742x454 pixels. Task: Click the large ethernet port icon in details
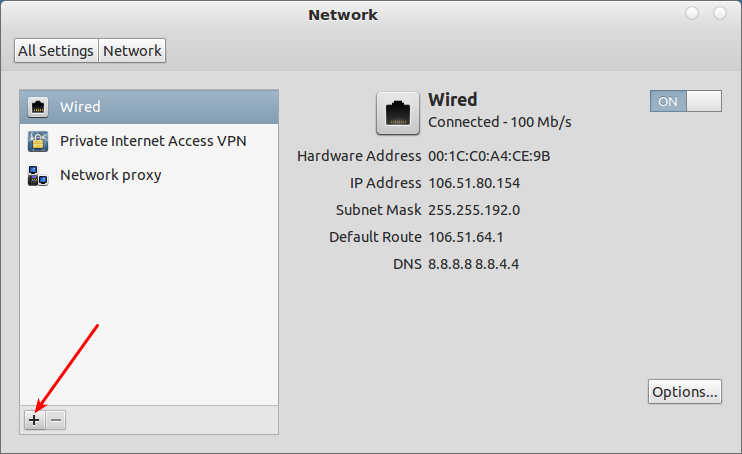click(x=397, y=112)
